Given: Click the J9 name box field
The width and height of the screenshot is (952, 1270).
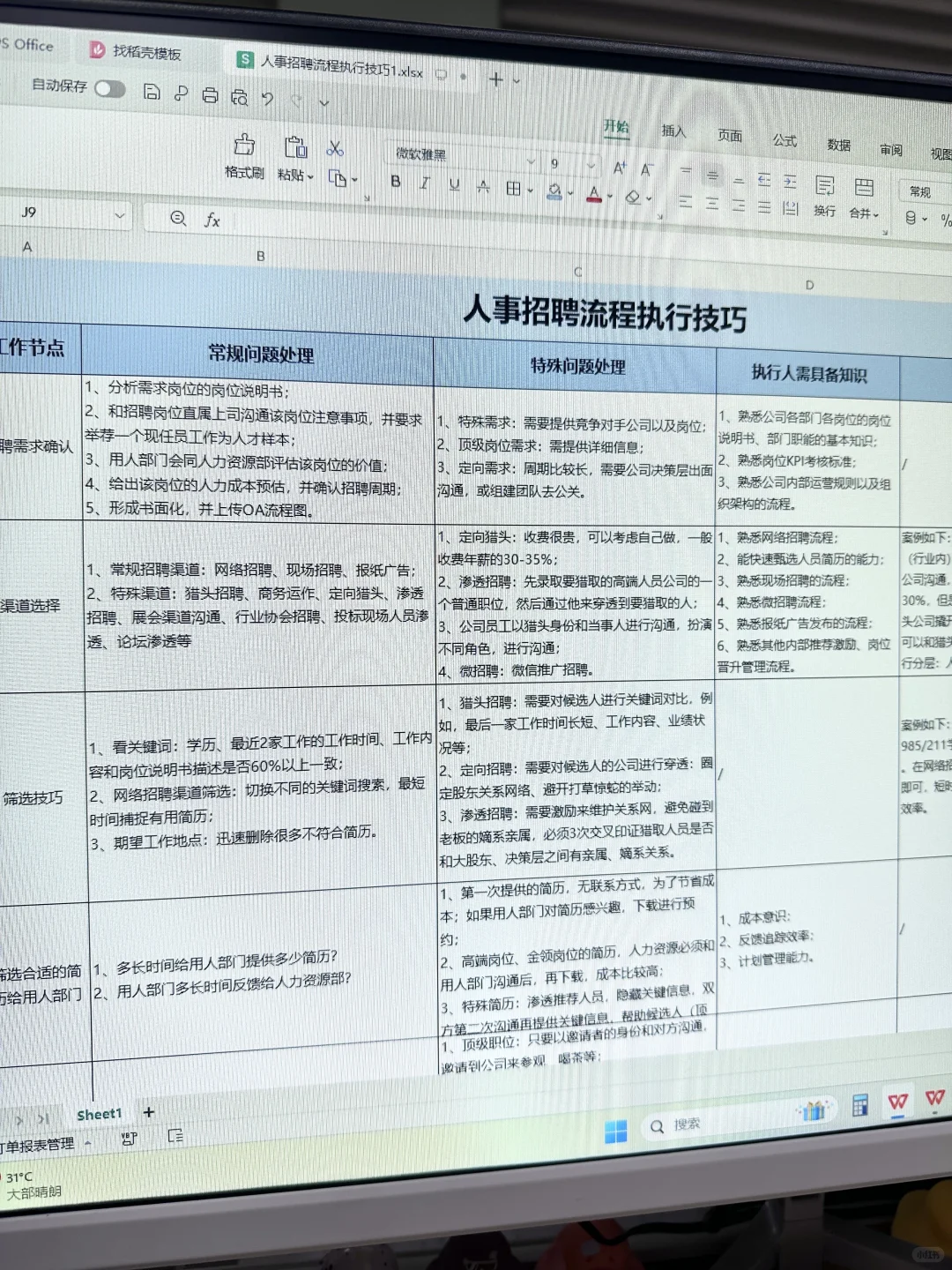Looking at the screenshot, I should coord(63,213).
